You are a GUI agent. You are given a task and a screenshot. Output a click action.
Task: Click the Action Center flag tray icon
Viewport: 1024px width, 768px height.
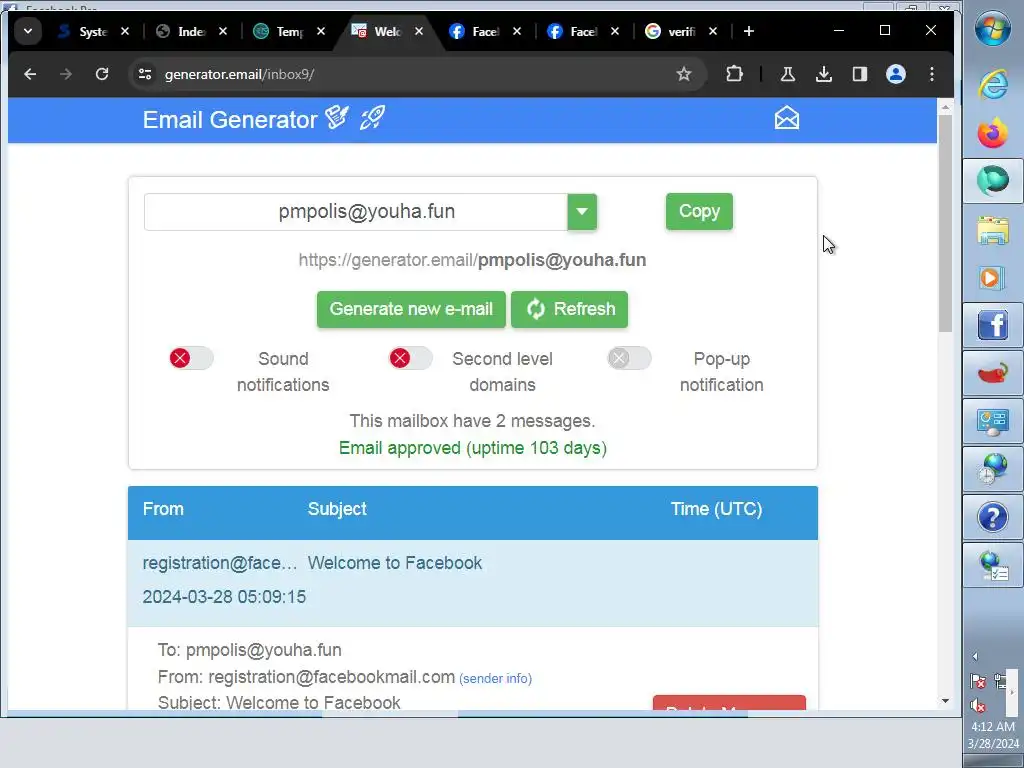[978, 682]
